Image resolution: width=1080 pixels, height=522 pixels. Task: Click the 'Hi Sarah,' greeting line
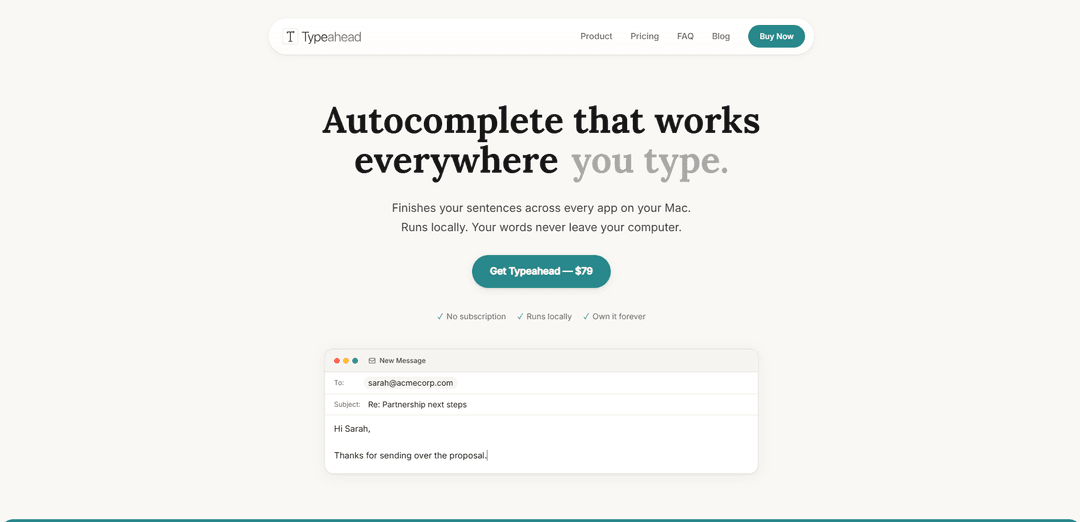point(352,429)
